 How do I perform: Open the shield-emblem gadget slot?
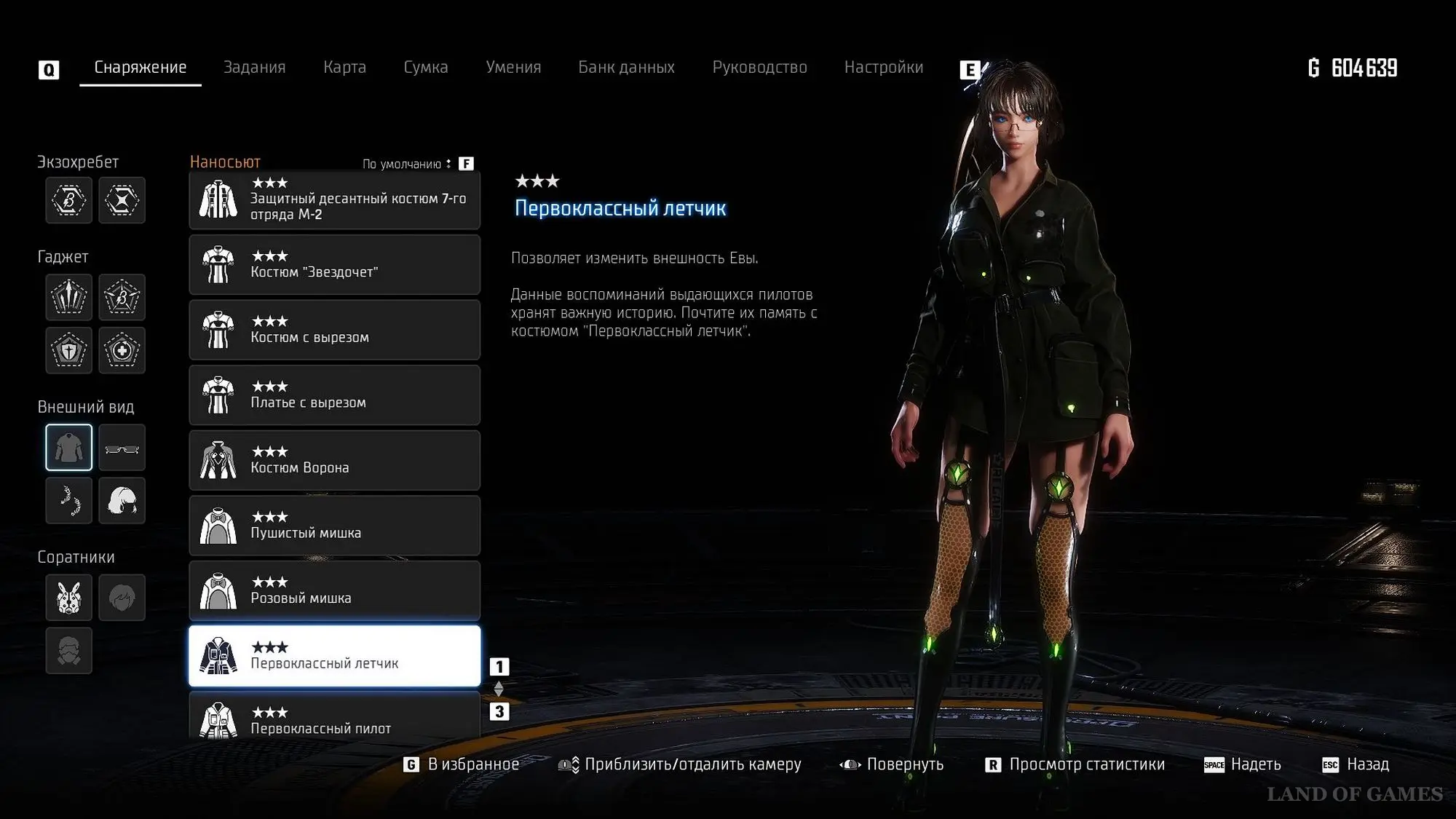coord(69,350)
